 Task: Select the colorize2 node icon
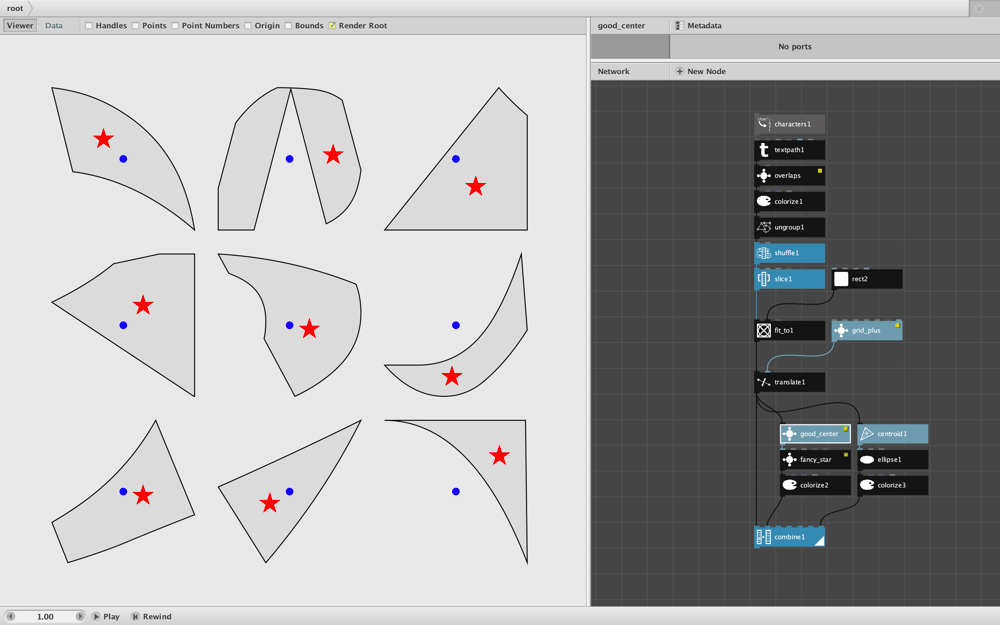(x=790, y=485)
